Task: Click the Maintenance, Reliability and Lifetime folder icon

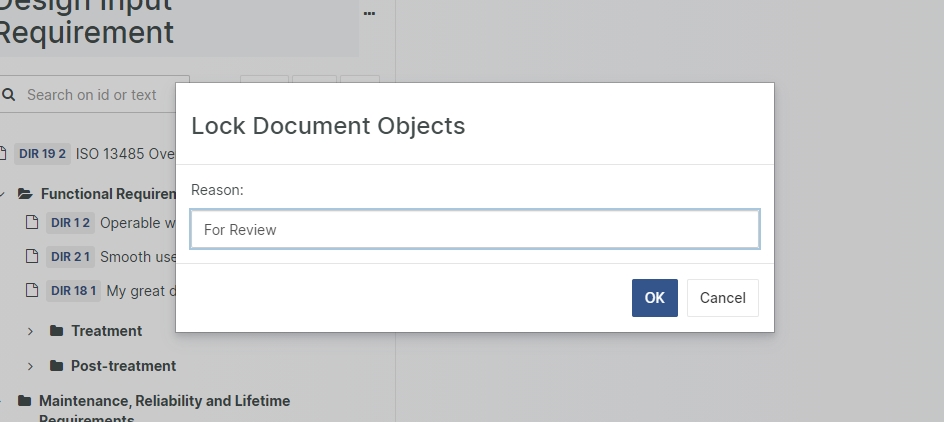Action: [25, 401]
